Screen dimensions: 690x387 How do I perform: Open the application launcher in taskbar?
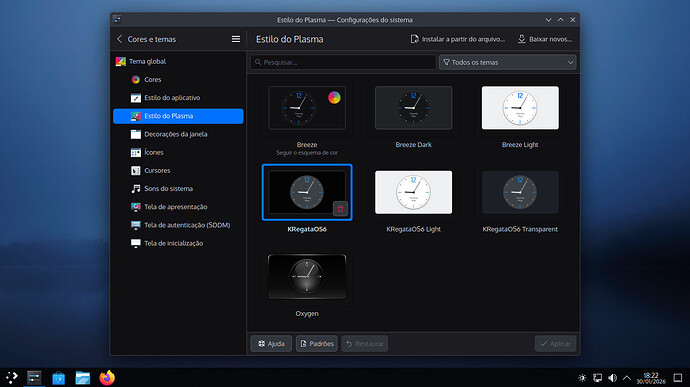[11, 377]
